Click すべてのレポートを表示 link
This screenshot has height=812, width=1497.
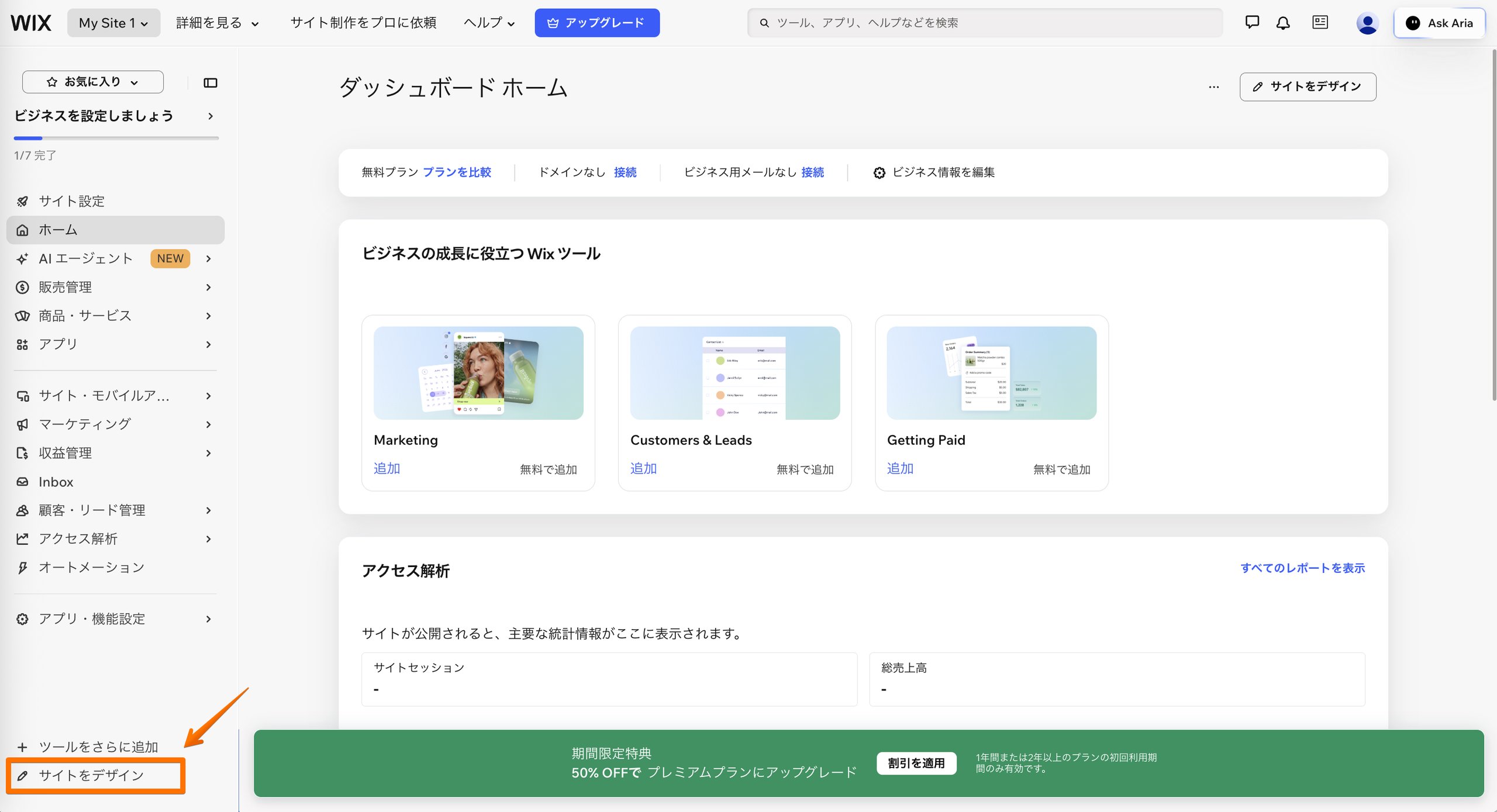pos(1302,568)
